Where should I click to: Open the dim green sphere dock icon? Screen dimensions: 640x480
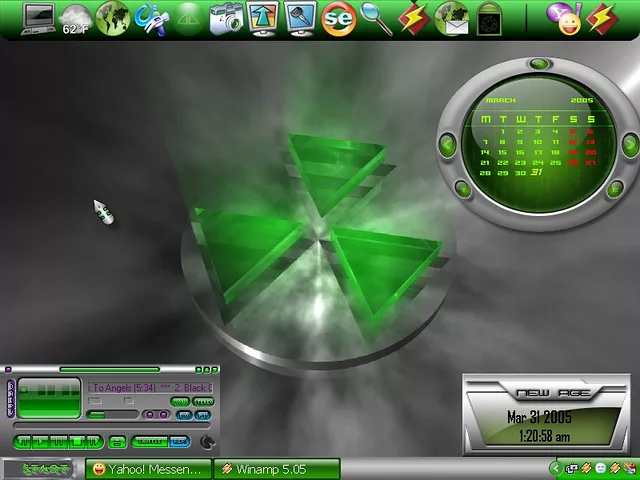(x=188, y=19)
